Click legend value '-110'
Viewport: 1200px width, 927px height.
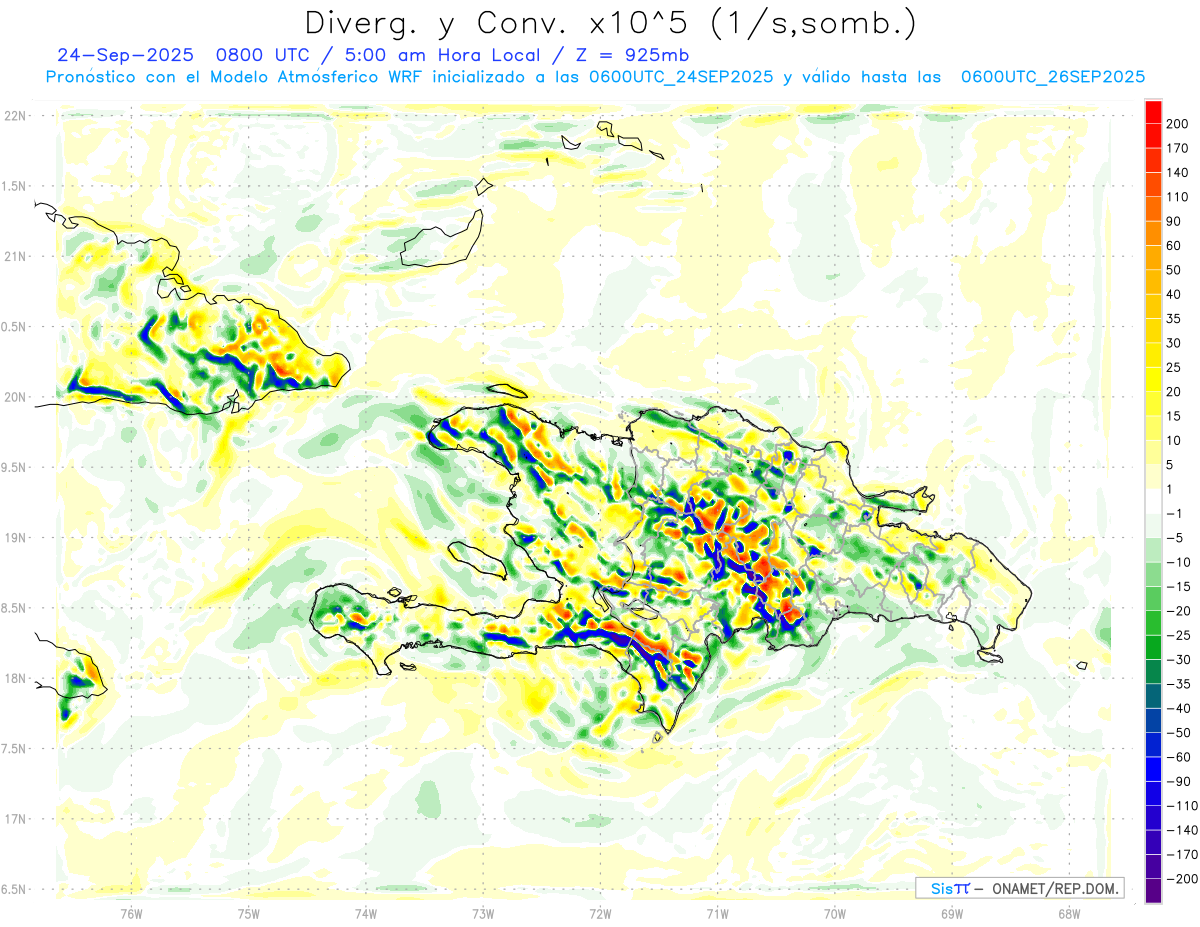1182,805
